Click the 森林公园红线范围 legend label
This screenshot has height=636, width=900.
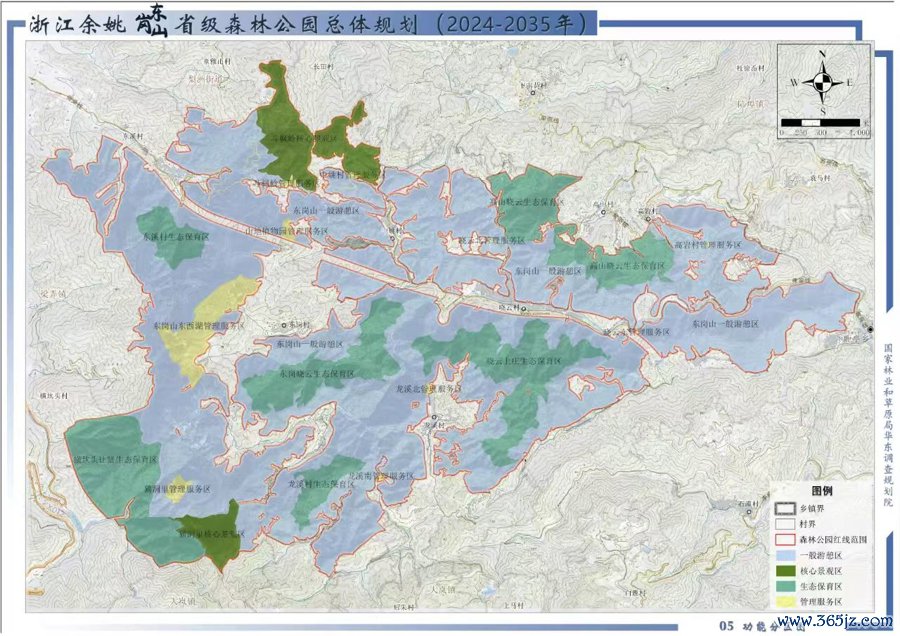pos(833,540)
